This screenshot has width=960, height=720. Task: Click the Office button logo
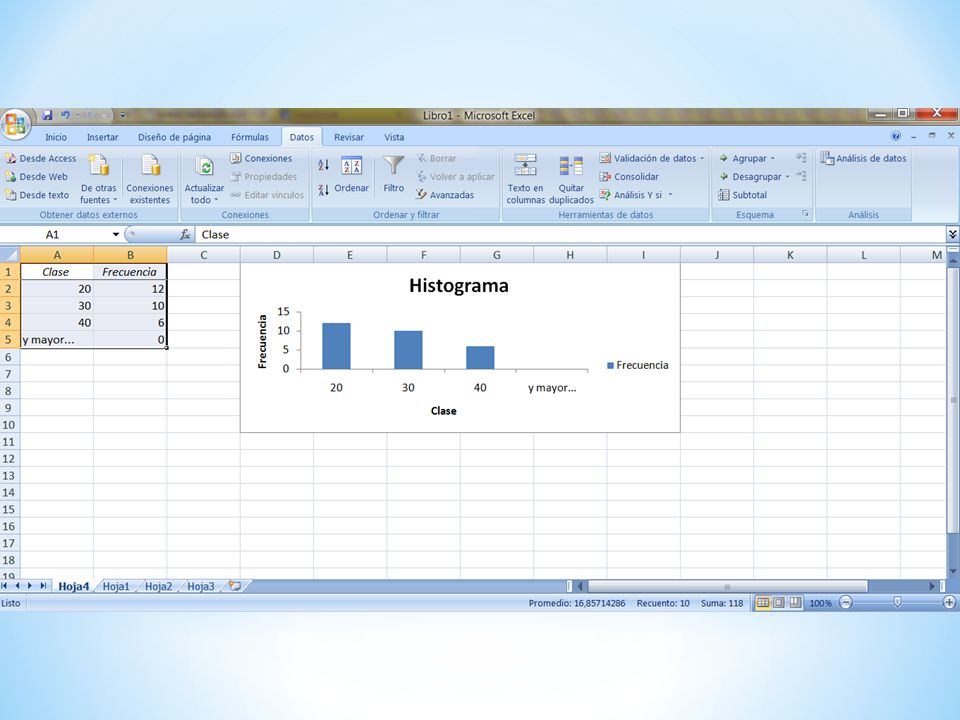[16, 124]
